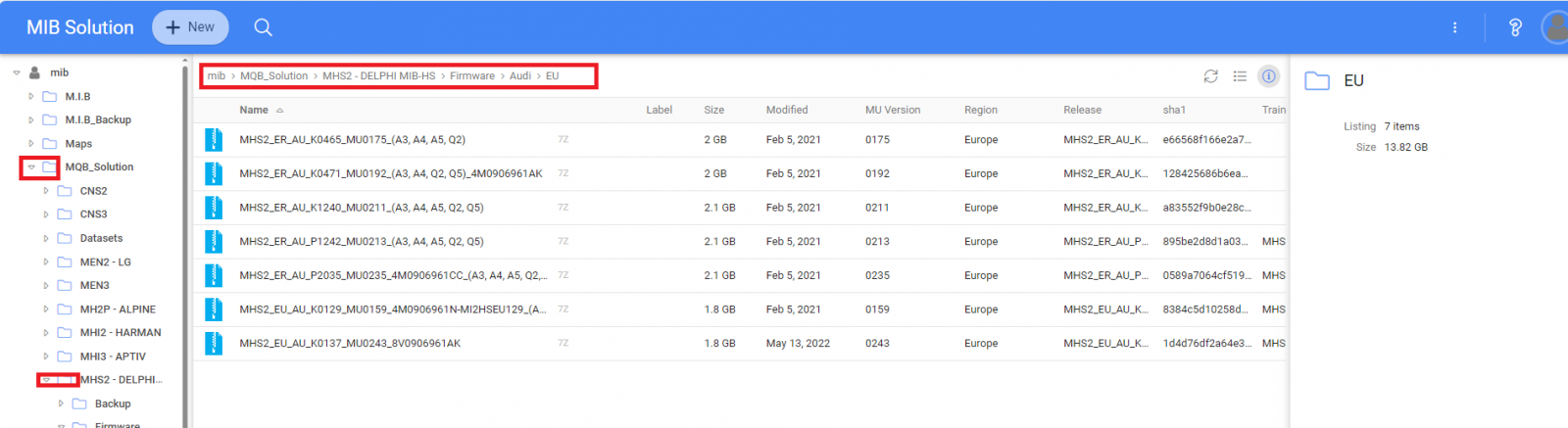This screenshot has height=428, width=1568.
Task: Go to MHS2 - DELPHI MIB-HS breadcrumb
Action: pos(378,75)
